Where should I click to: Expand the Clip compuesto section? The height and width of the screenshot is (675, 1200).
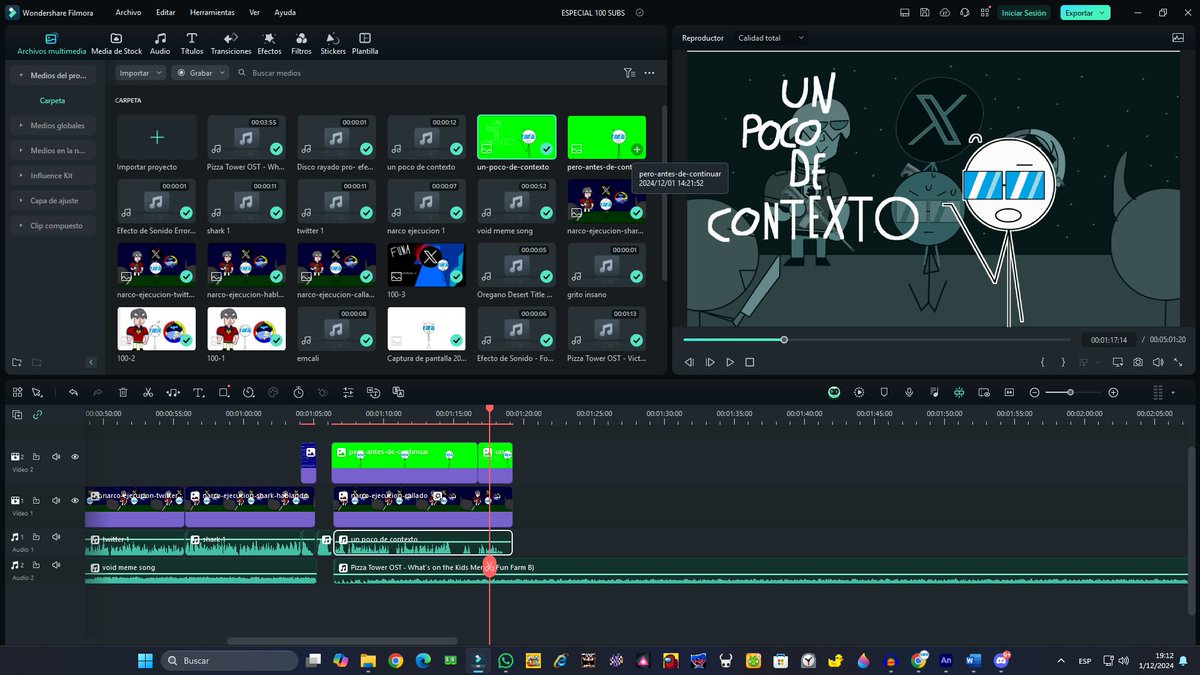(52, 226)
